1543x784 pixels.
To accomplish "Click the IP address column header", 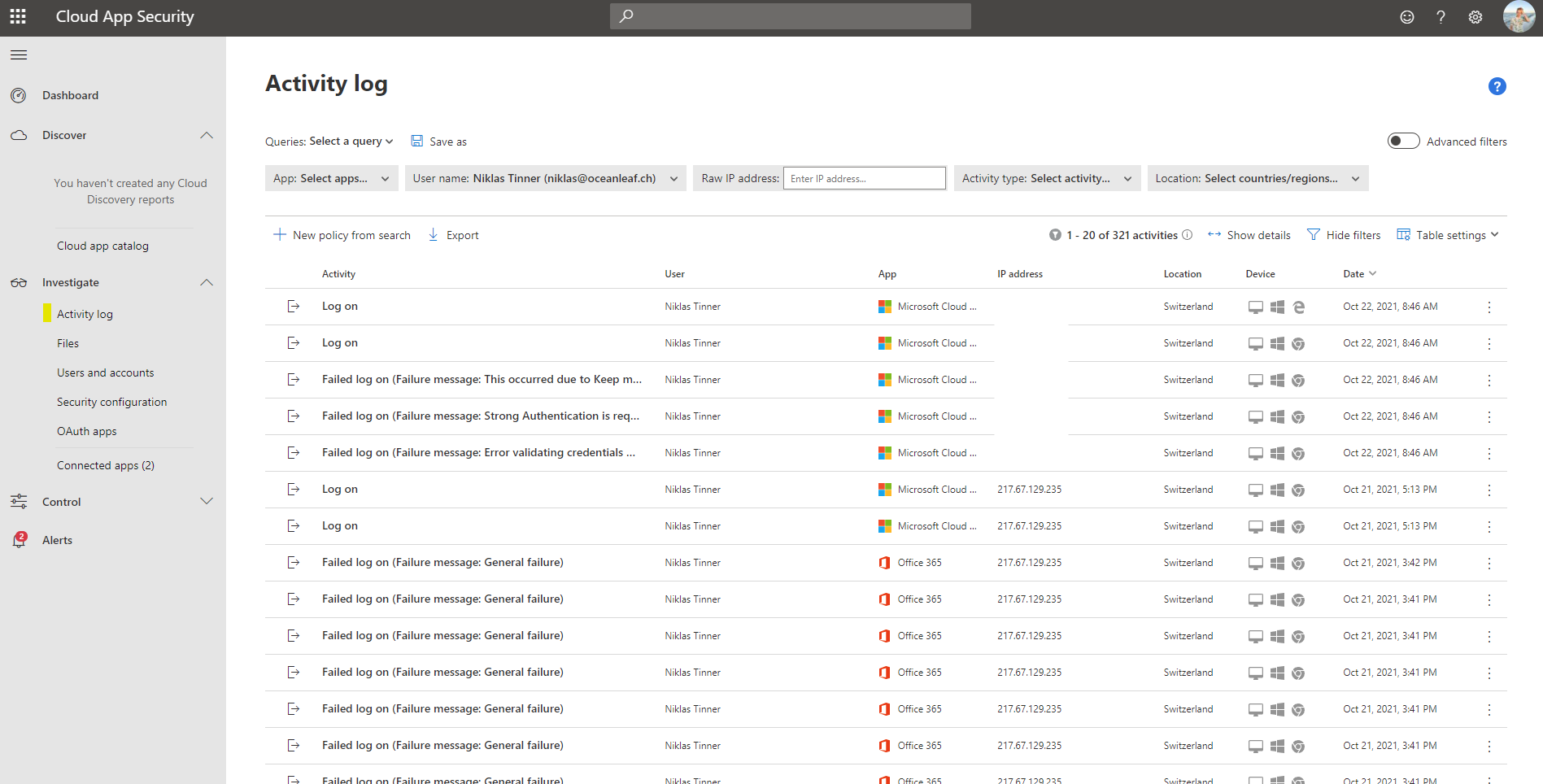I will [x=1020, y=274].
